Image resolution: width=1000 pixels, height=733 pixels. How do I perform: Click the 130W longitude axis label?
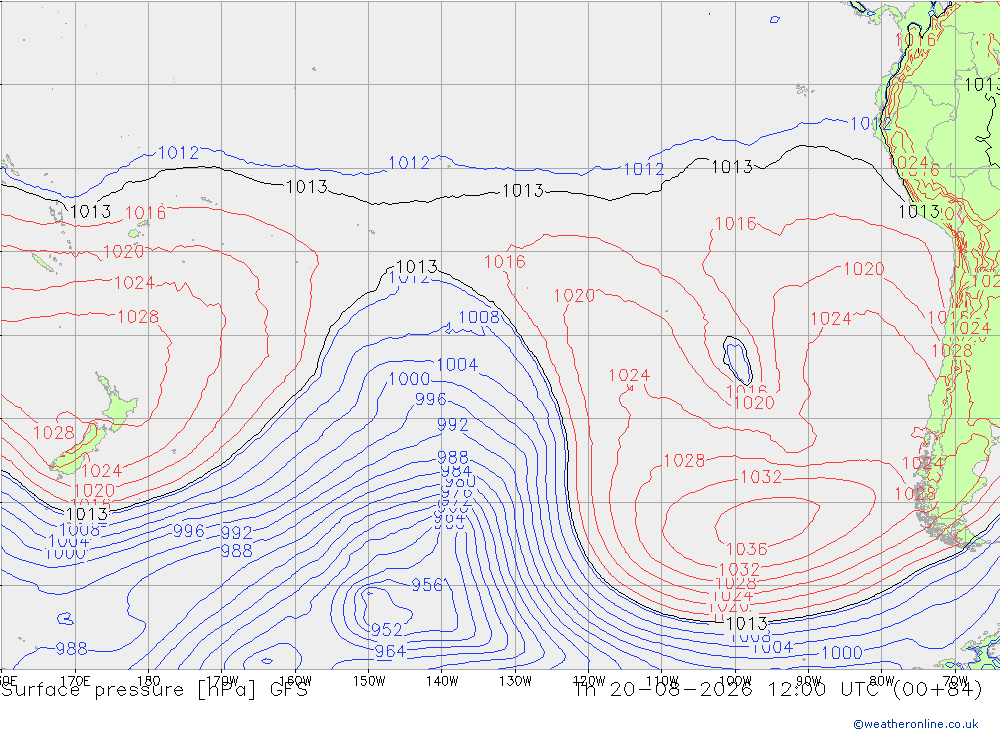pos(515,681)
